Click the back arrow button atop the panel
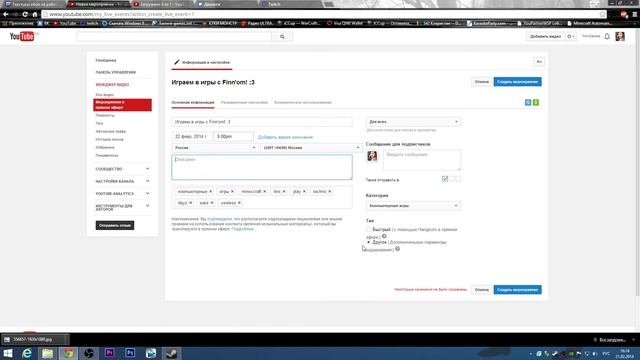Image resolution: width=640 pixels, height=360 pixels. pyautogui.click(x=539, y=62)
